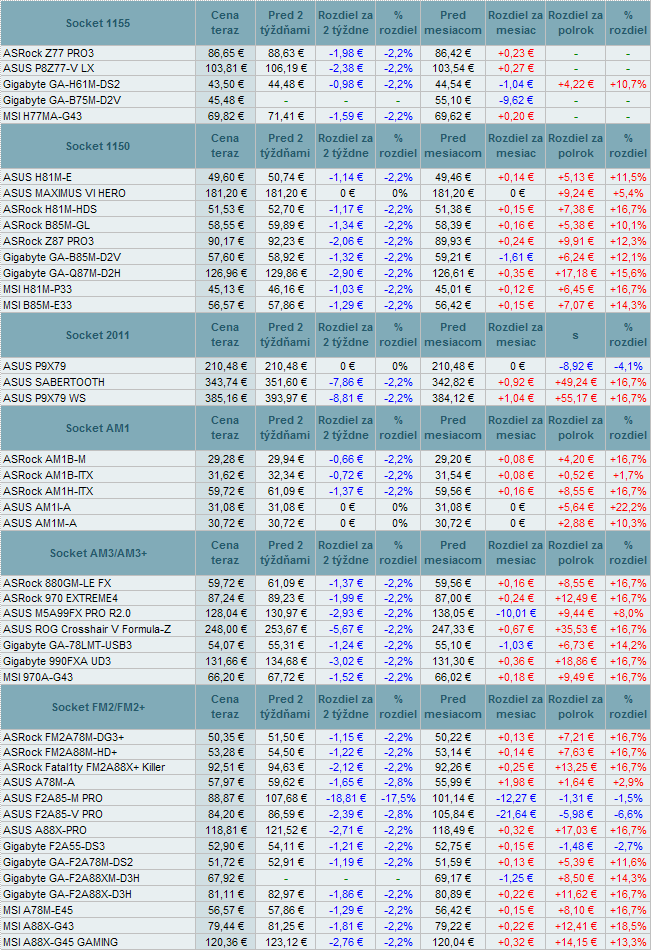Select Gigabyte 990FXA UD3 row name
651x950 pixels.
point(57,661)
